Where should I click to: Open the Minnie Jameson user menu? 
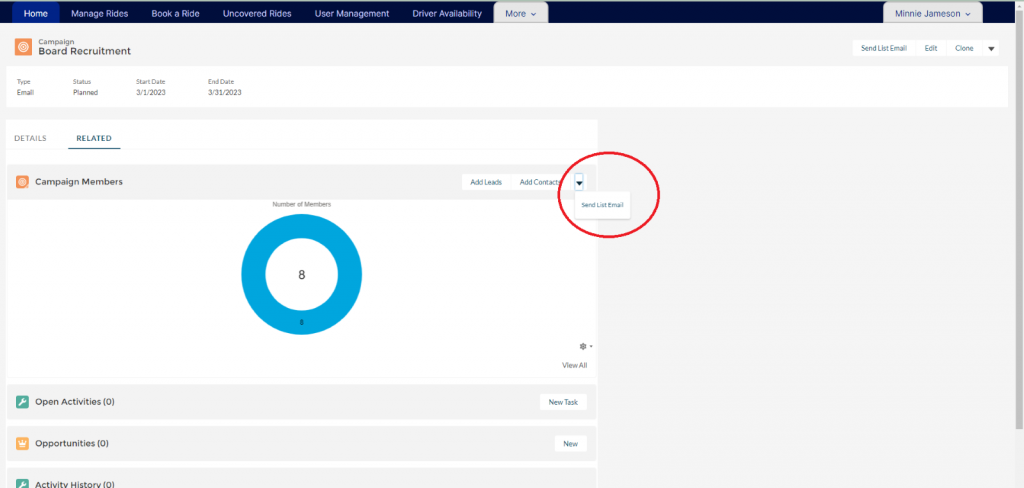tap(932, 14)
